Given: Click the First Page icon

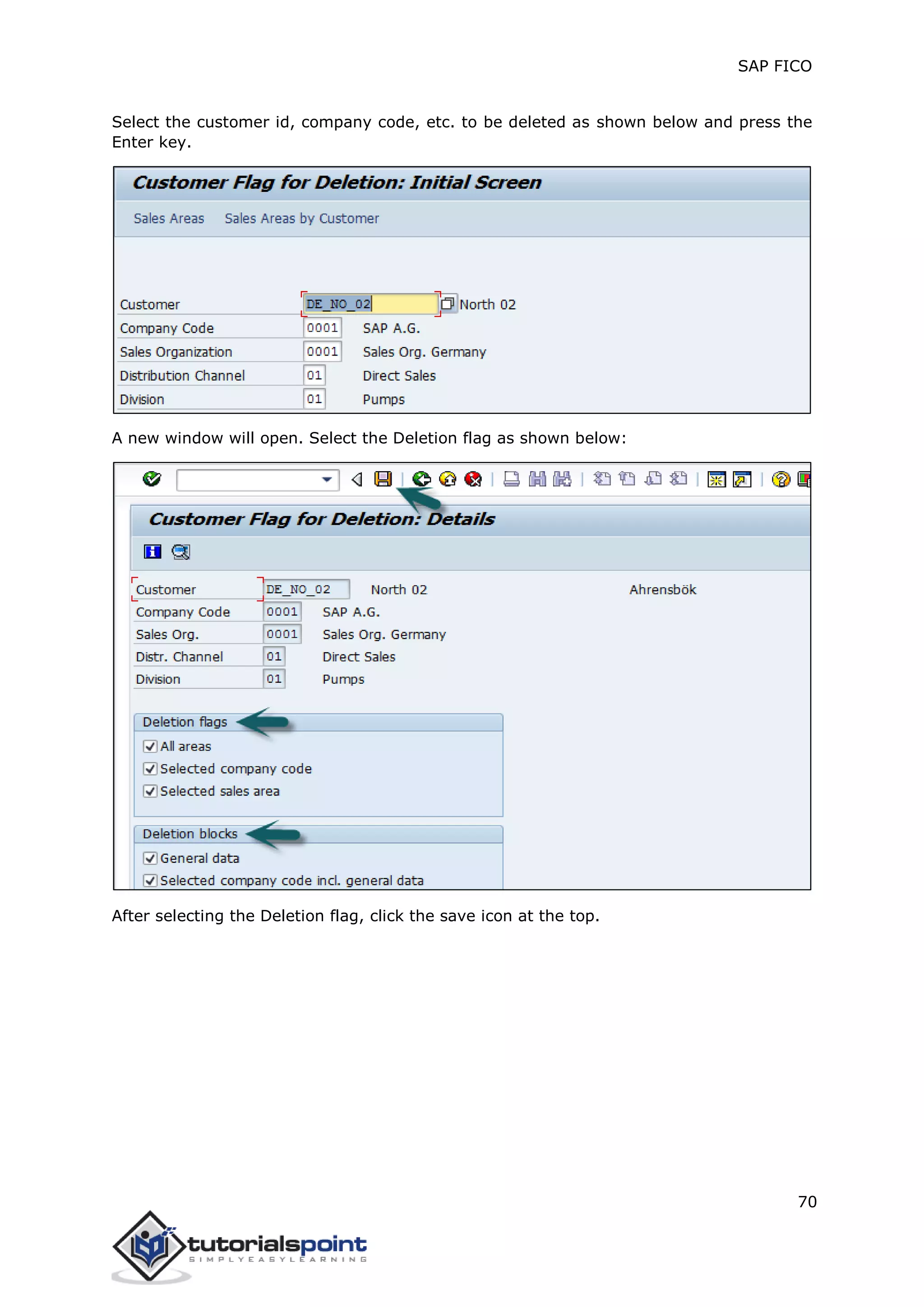Looking at the screenshot, I should click(x=602, y=479).
